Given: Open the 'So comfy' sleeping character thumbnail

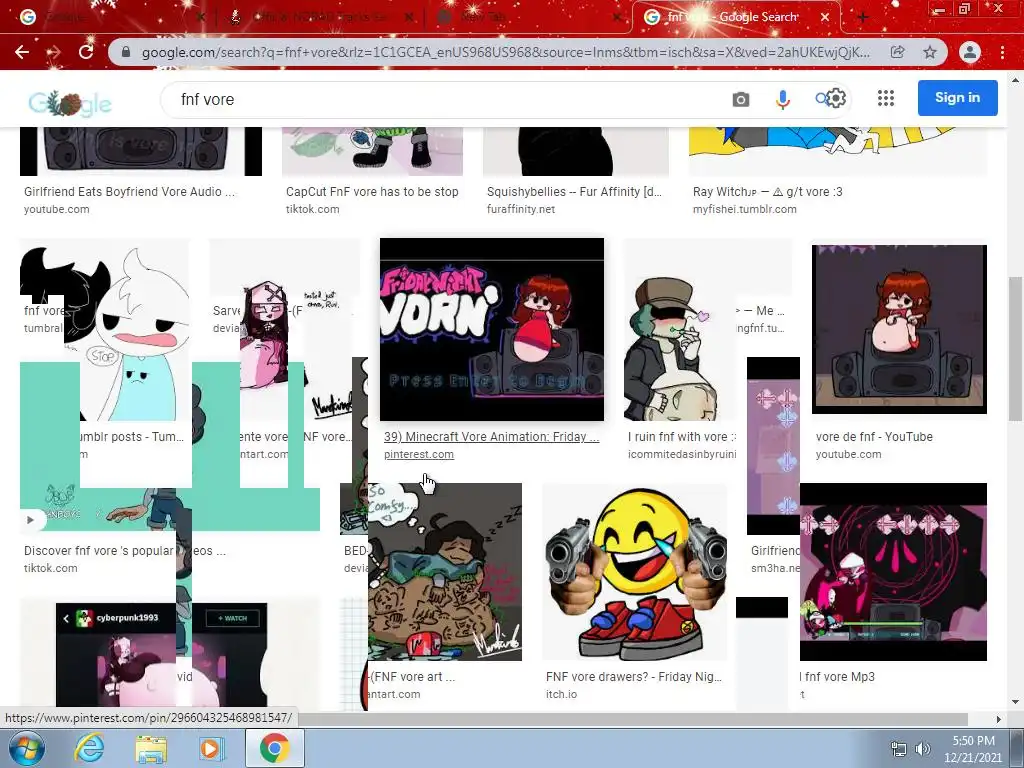Looking at the screenshot, I should [x=445, y=572].
